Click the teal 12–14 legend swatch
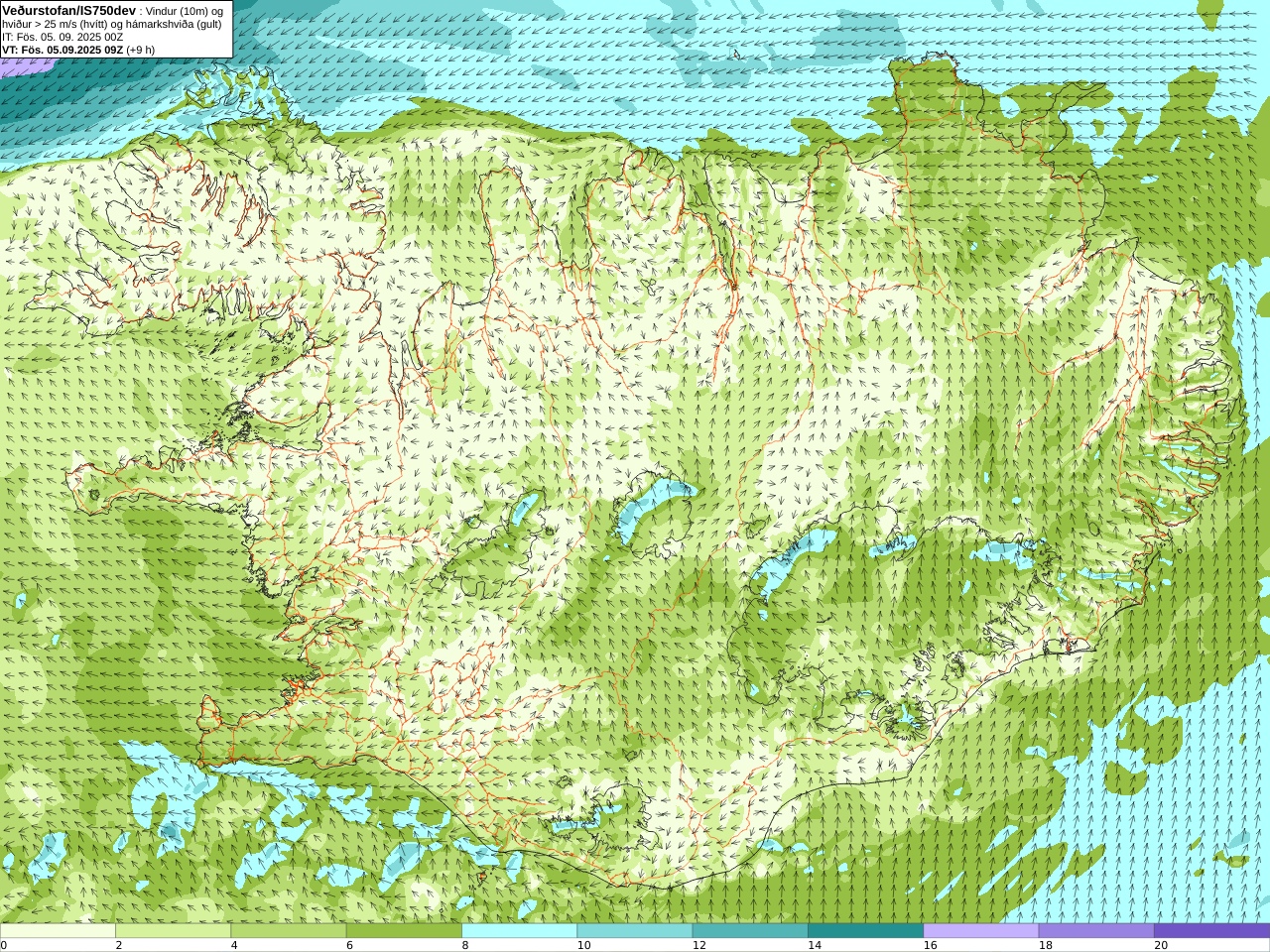The image size is (1270, 952). point(750,931)
